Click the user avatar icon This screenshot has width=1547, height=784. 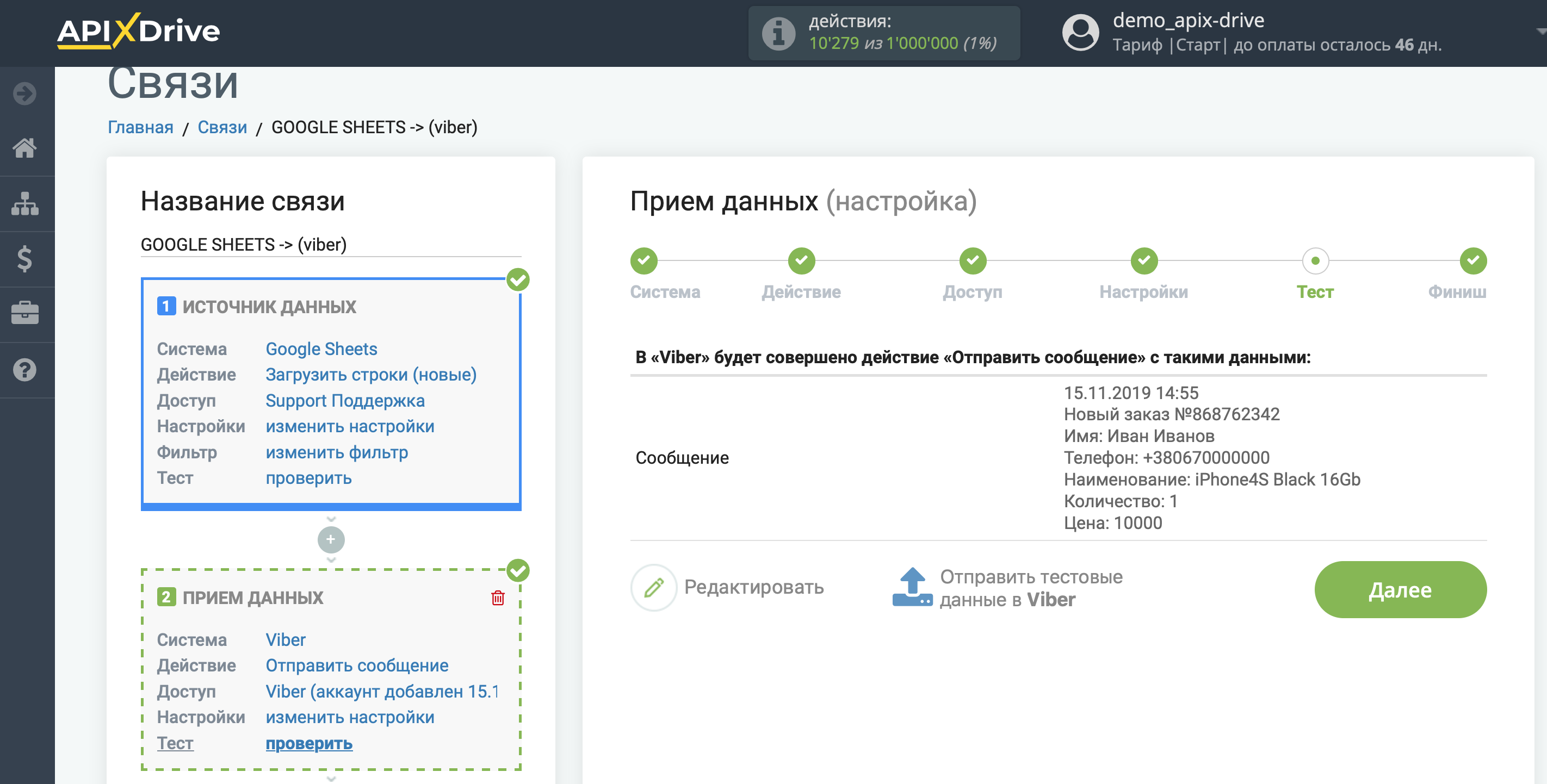click(1080, 33)
